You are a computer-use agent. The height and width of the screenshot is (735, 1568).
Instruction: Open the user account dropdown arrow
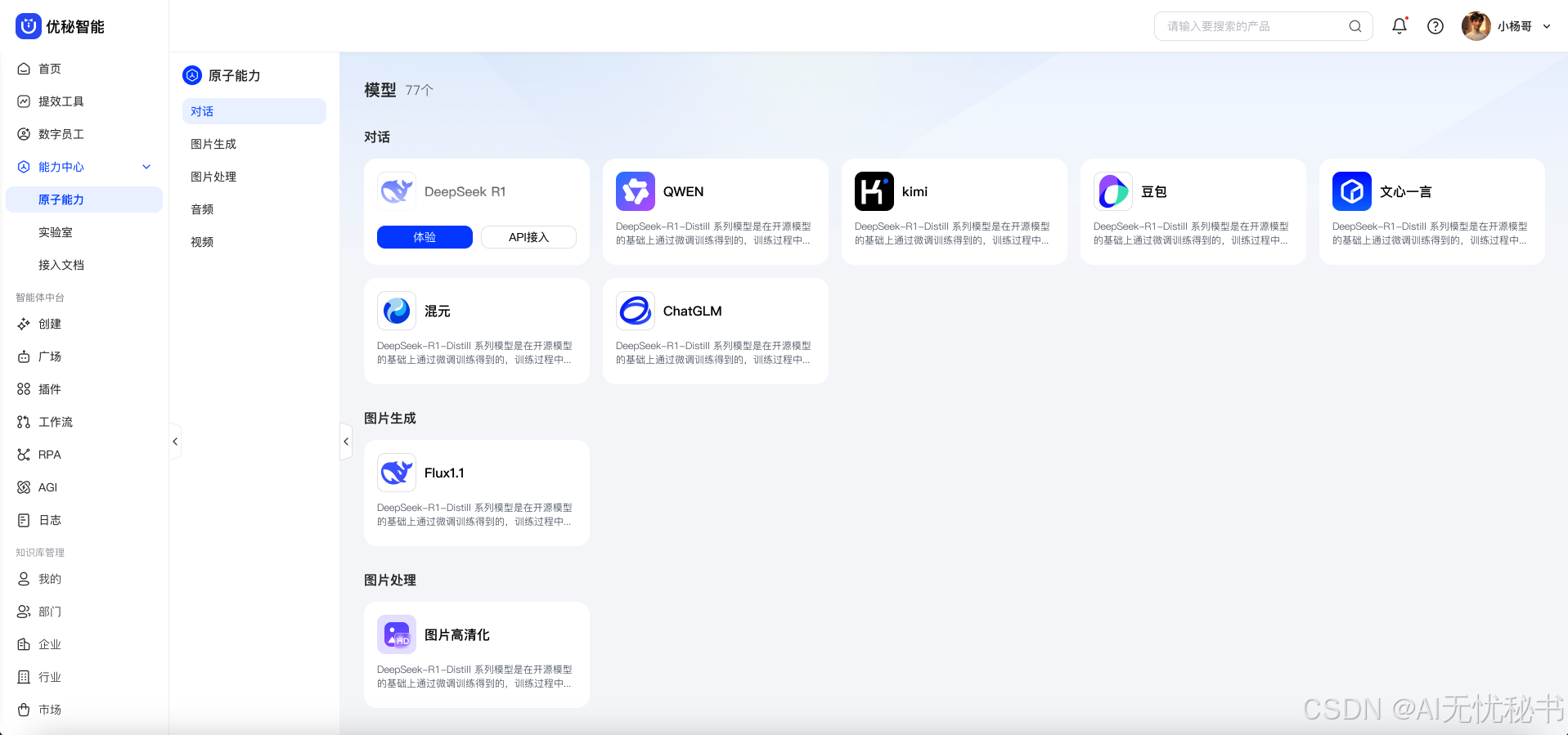(1547, 26)
